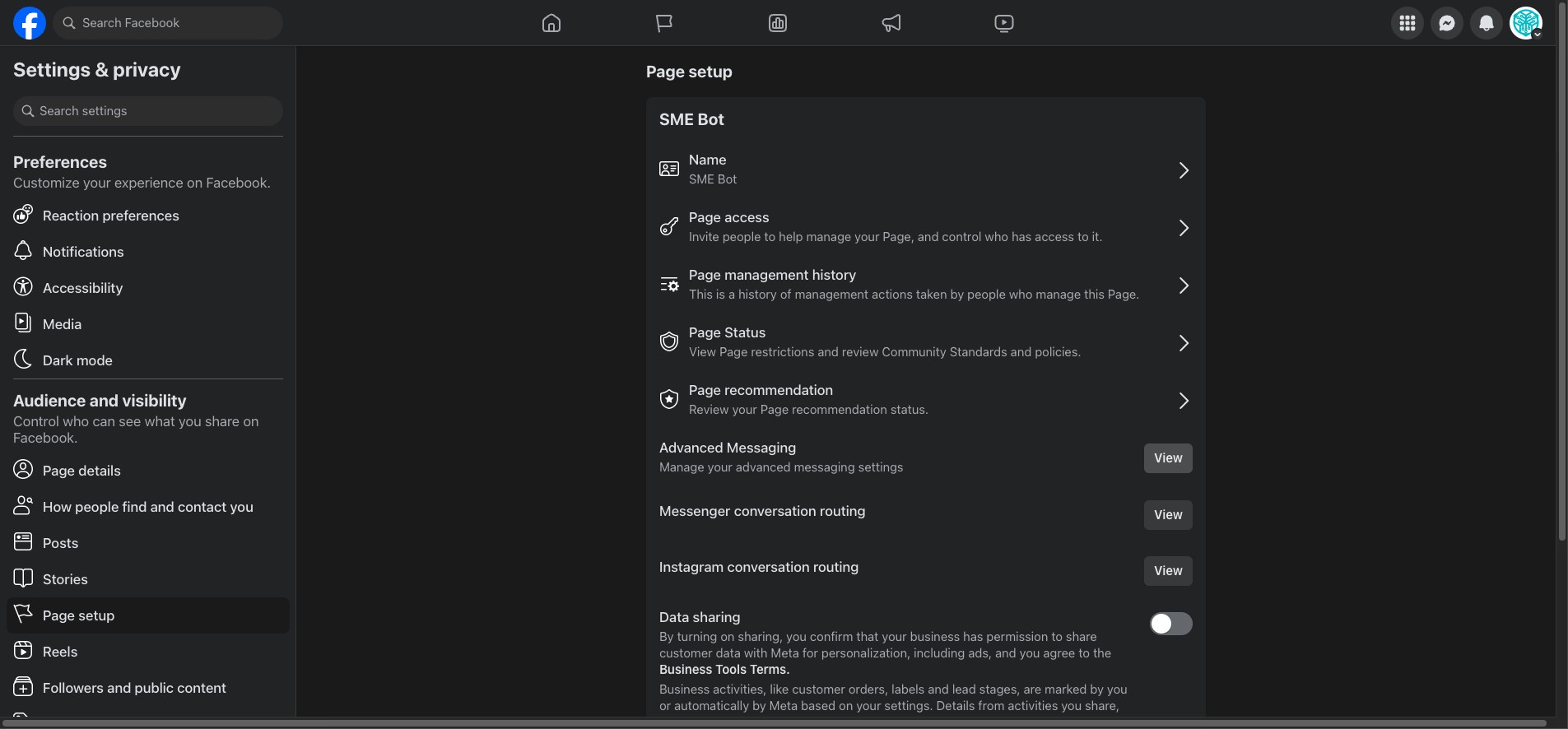Expand the Page recommendation chevron
Image resolution: width=1568 pixels, height=729 pixels.
[1184, 401]
